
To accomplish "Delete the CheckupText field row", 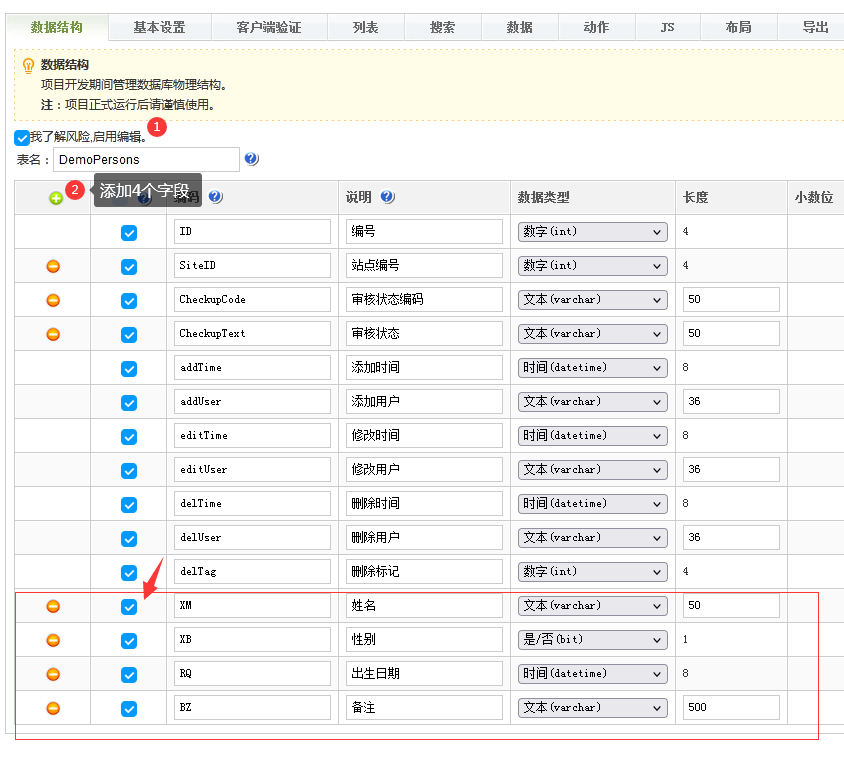I will pos(54,334).
